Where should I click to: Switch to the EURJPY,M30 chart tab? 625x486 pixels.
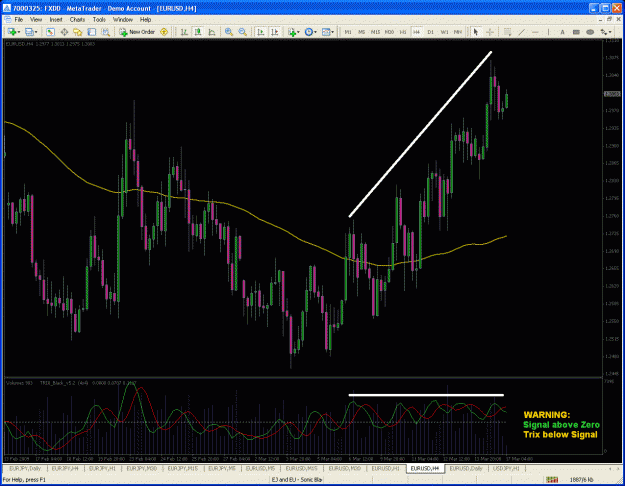pyautogui.click(x=142, y=468)
